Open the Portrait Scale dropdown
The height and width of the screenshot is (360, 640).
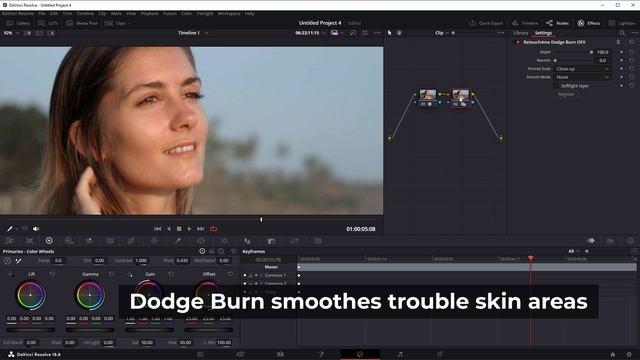point(582,69)
